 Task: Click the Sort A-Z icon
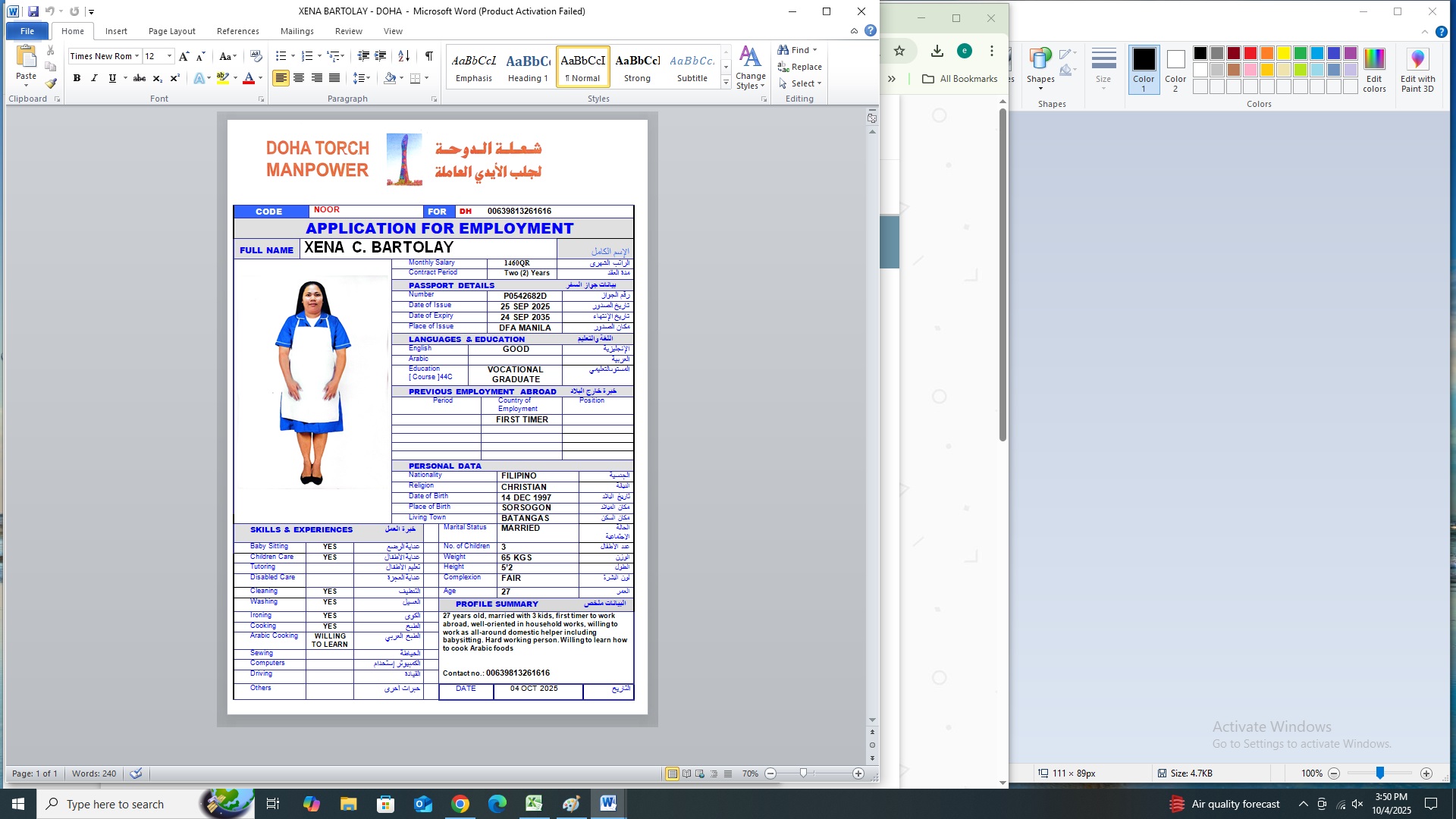[x=403, y=56]
